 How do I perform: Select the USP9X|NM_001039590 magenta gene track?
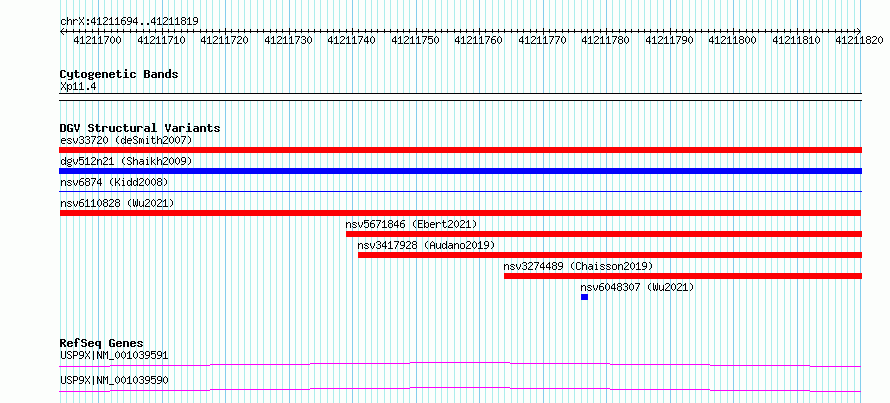pyautogui.click(x=460, y=389)
